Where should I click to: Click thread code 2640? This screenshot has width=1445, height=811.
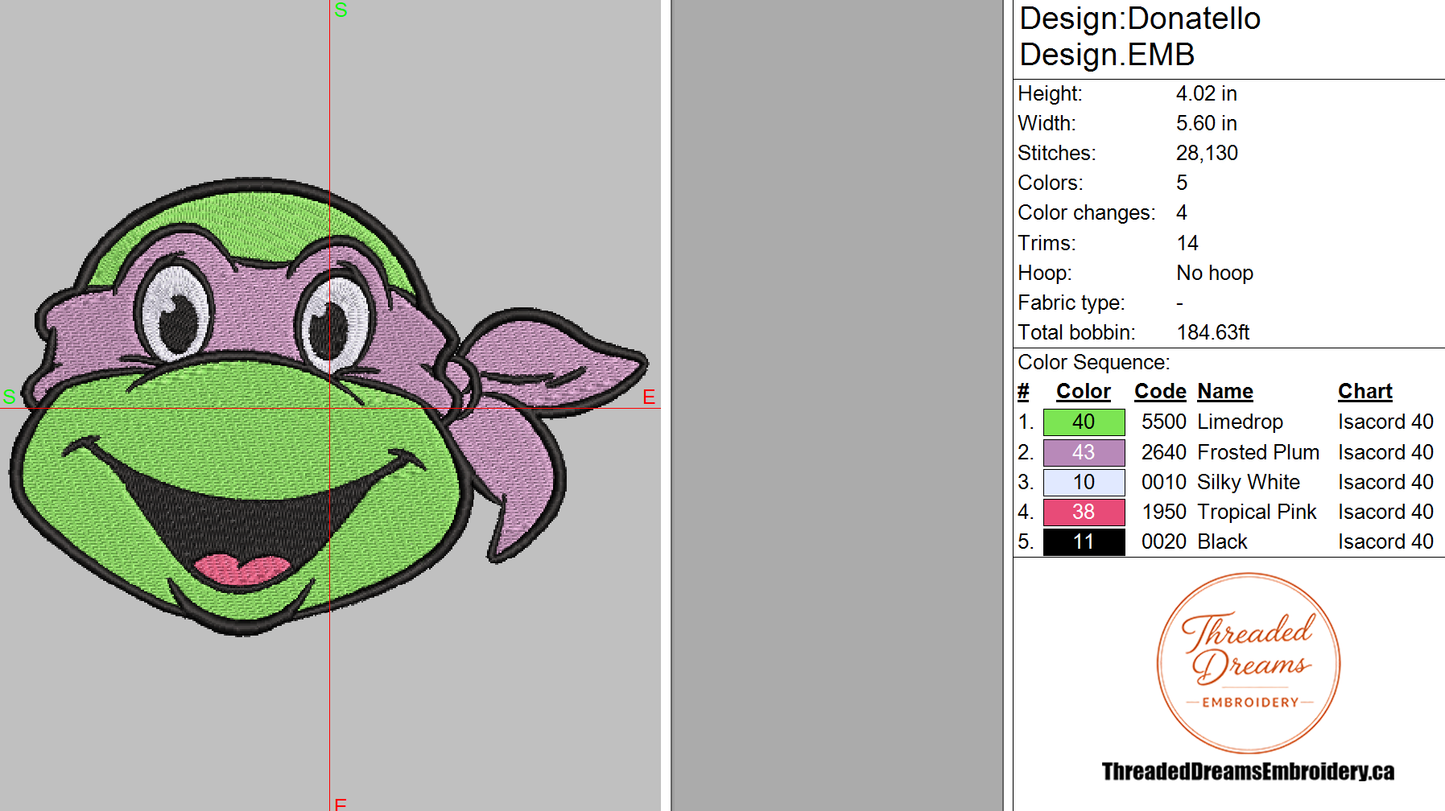point(1163,452)
